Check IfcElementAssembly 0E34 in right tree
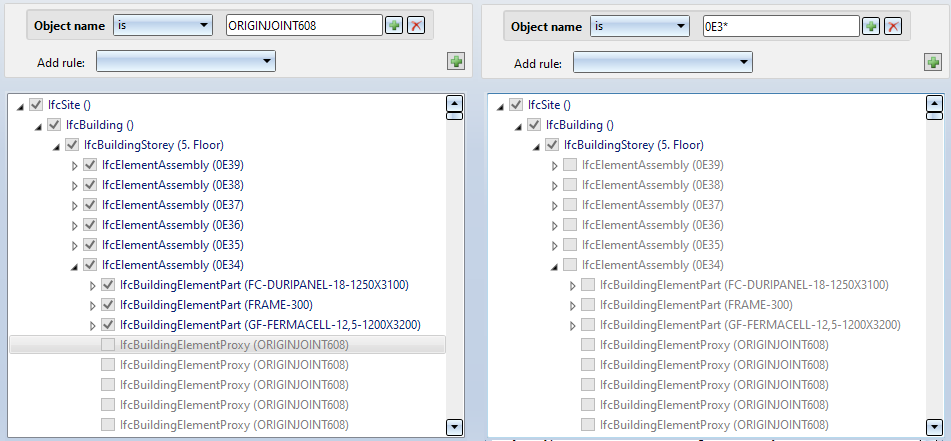This screenshot has height=441, width=951. 570,265
